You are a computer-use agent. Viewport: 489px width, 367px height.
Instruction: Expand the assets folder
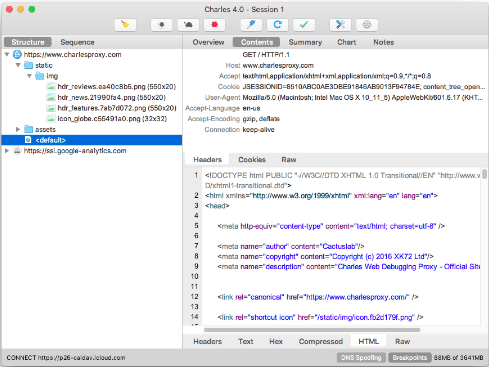[x=18, y=129]
